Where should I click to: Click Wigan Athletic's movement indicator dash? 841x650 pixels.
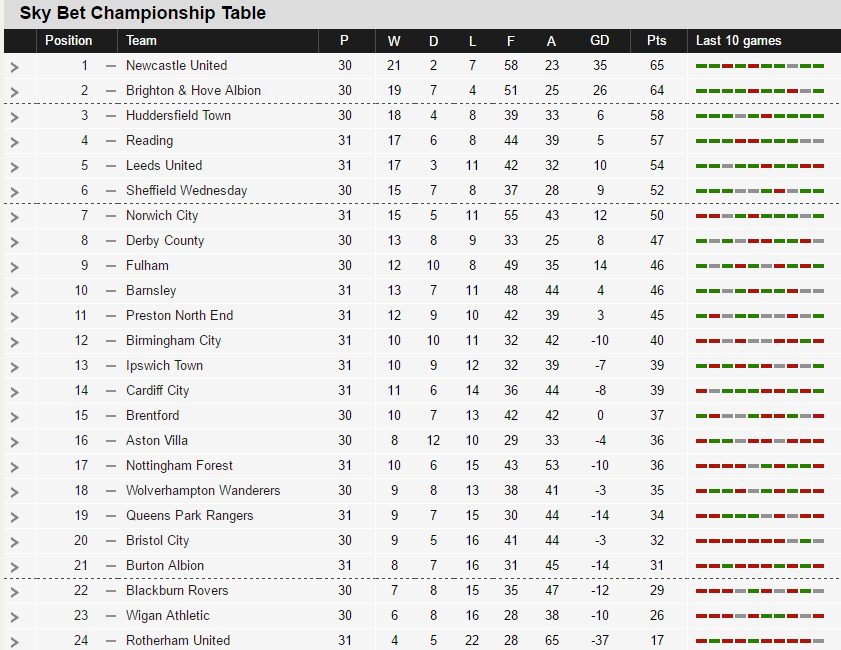[110, 616]
